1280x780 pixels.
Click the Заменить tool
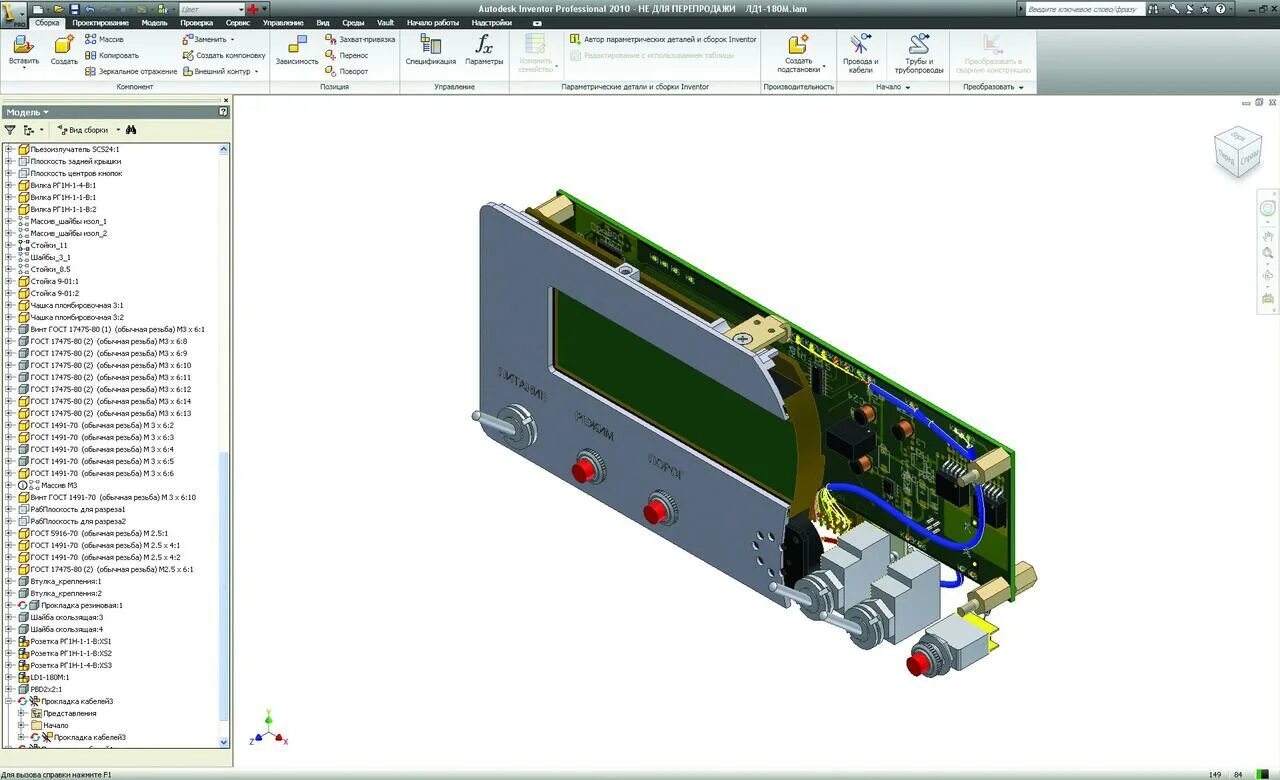(x=207, y=39)
